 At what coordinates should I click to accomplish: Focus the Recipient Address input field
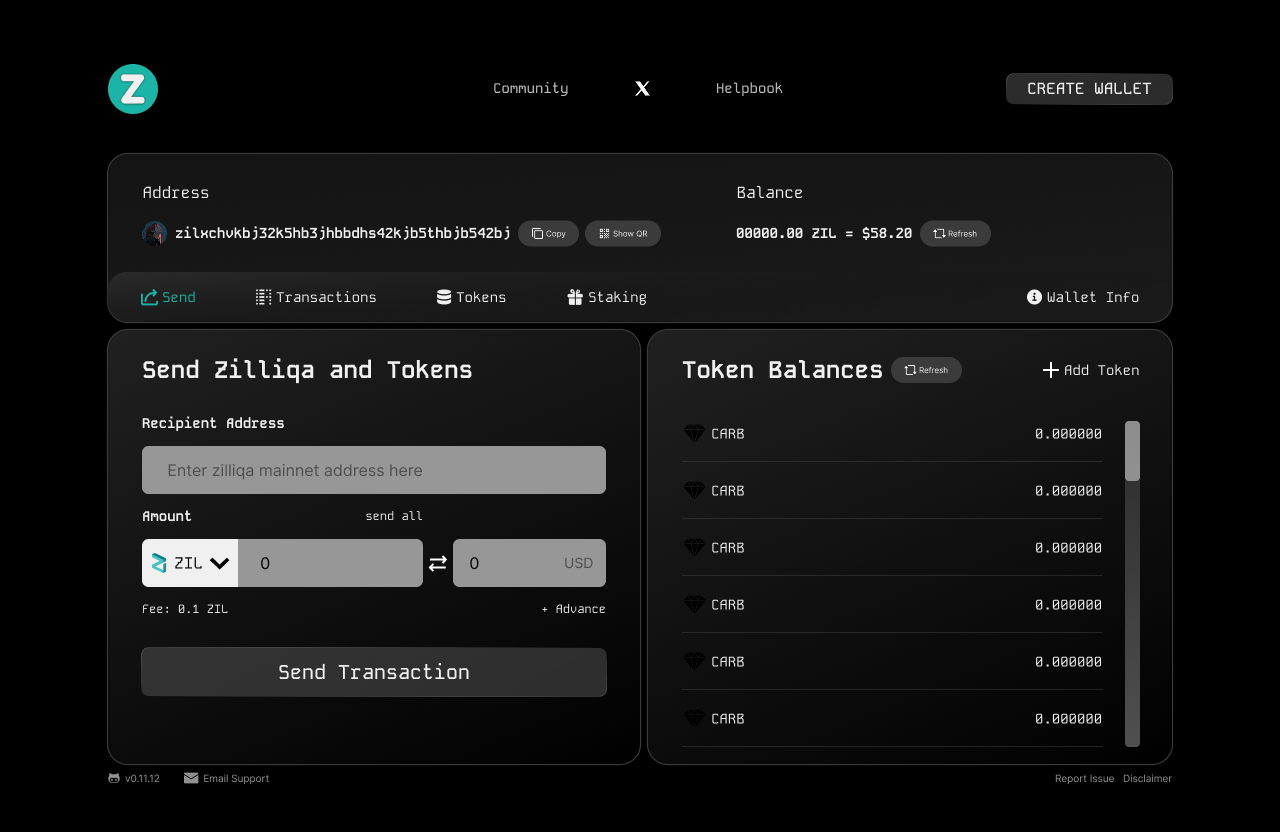374,470
